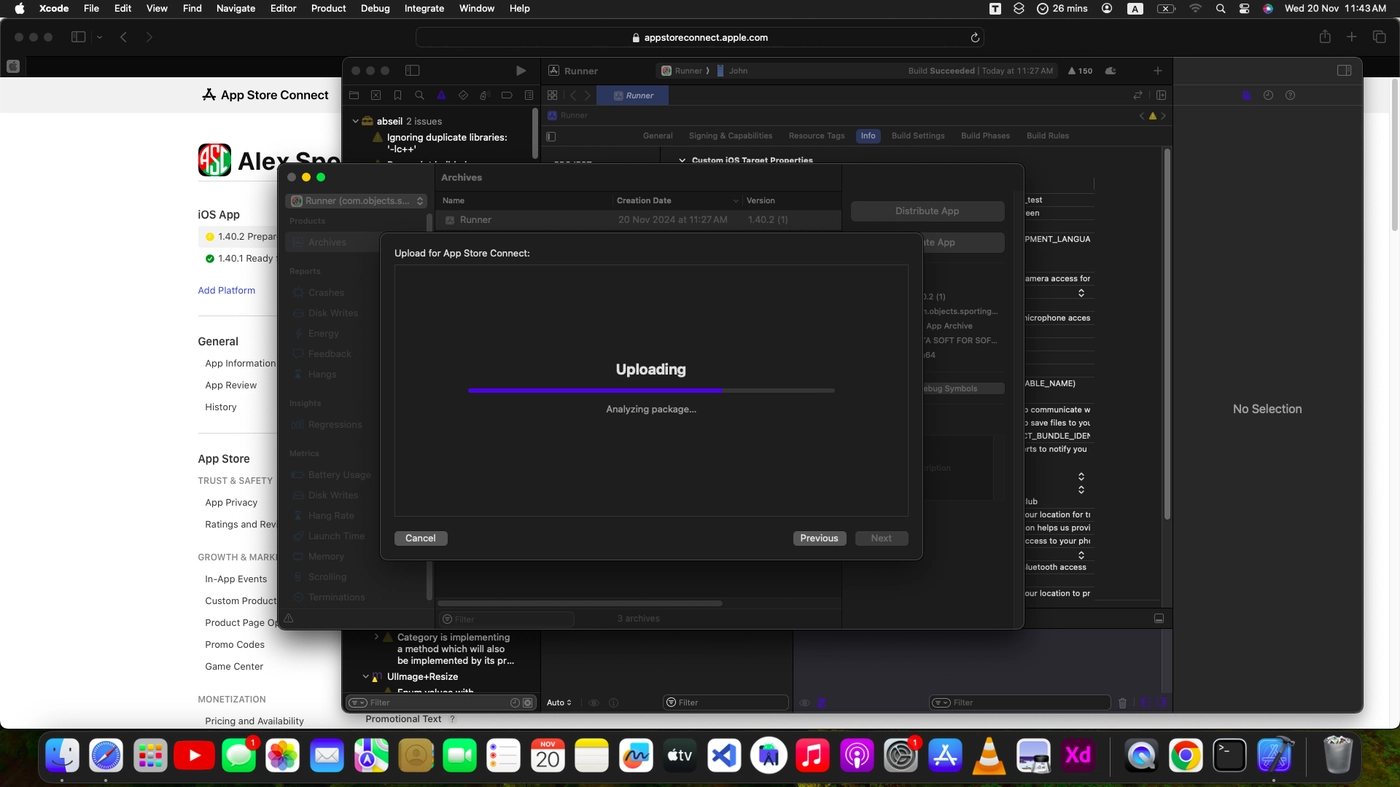Add a new Xcode tab with plus icon
Viewport: 1400px width, 787px height.
[x=1158, y=71]
